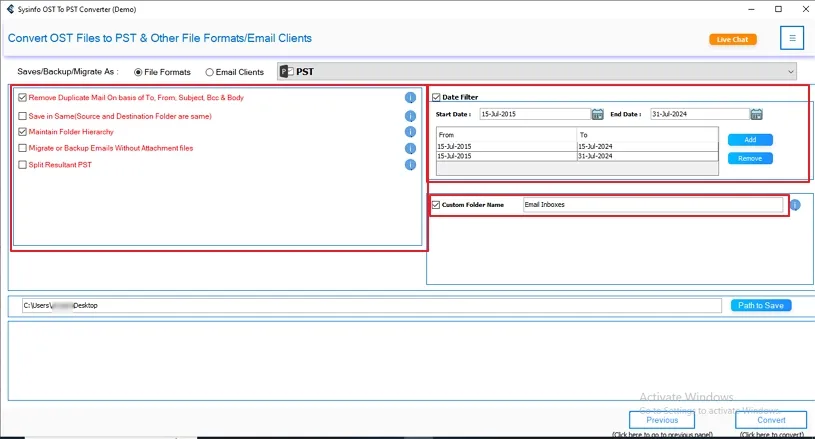This screenshot has width=815, height=439.
Task: Open the hamburger menu at top right
Action: tap(791, 39)
